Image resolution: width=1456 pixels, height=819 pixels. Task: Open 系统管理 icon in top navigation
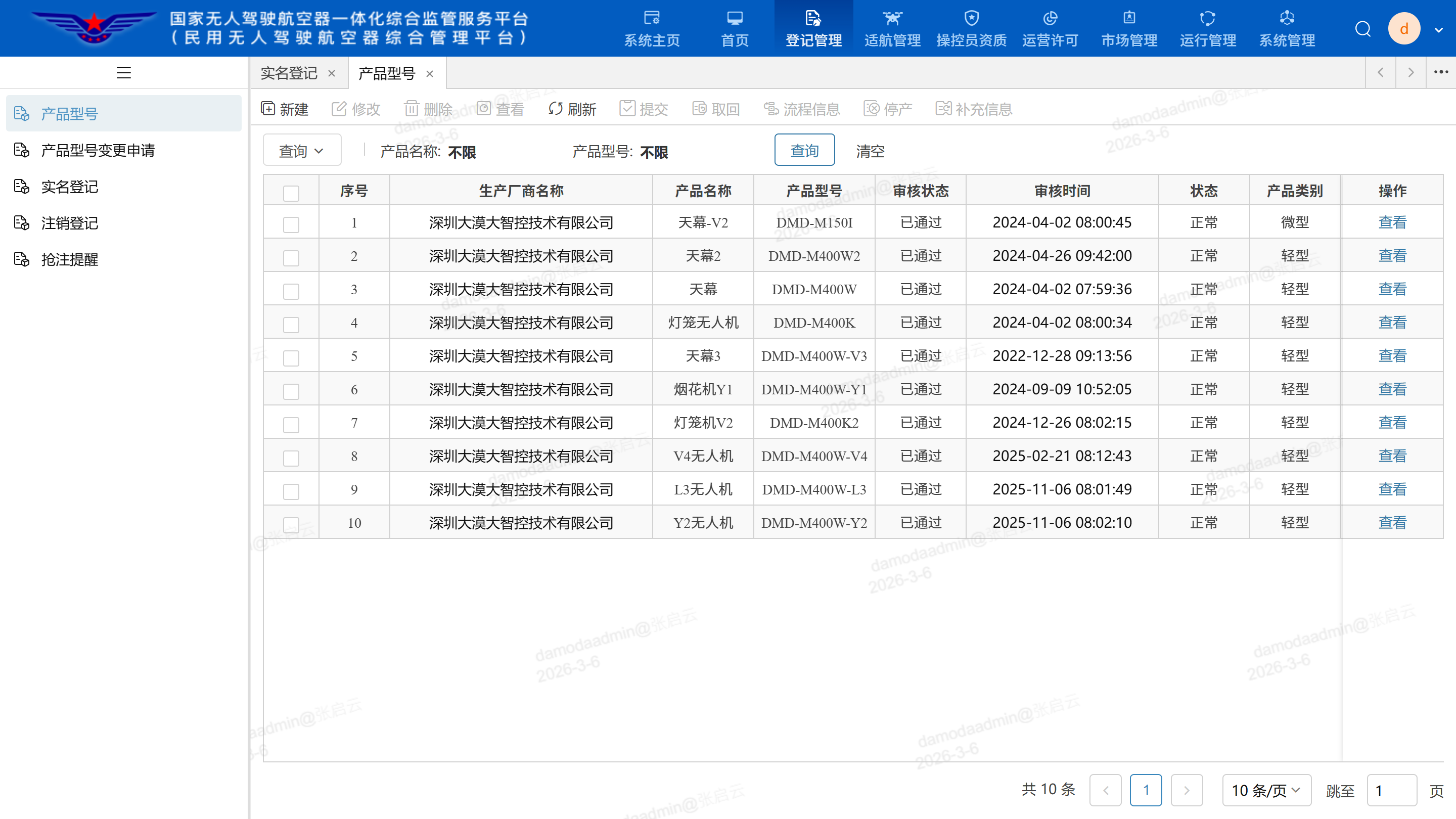point(1287,19)
